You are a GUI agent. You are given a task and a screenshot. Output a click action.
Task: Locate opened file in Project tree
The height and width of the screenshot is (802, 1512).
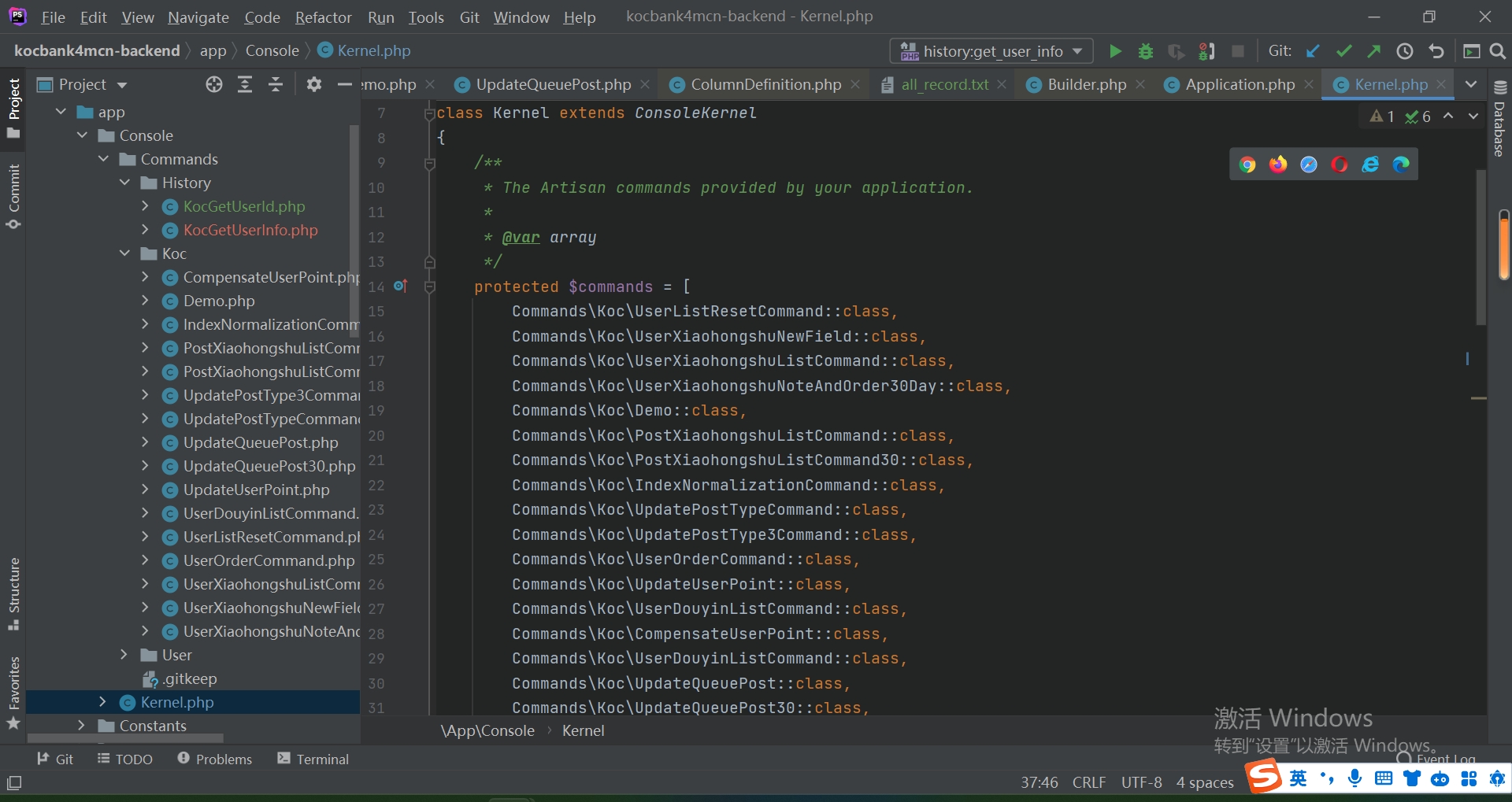pyautogui.click(x=214, y=84)
